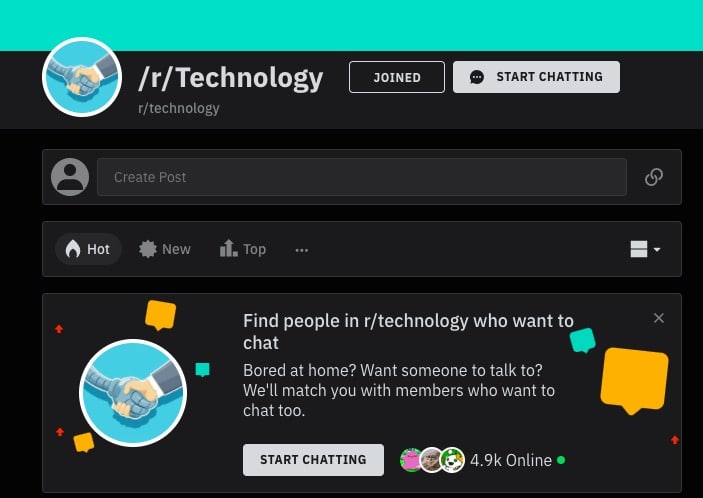Click the card view layout icon
703x498 pixels.
[x=639, y=249]
